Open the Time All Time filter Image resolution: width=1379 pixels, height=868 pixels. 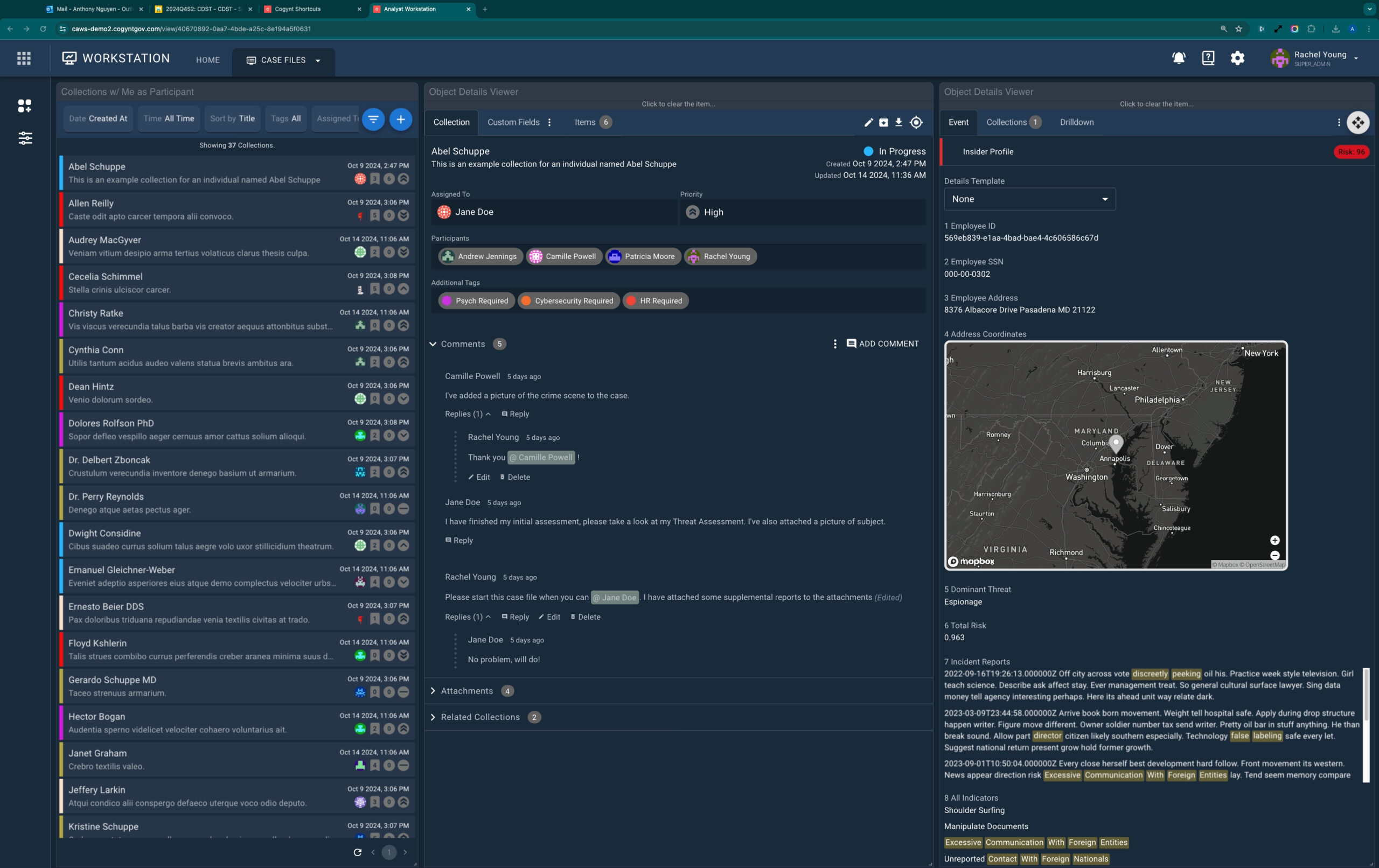[x=169, y=118]
